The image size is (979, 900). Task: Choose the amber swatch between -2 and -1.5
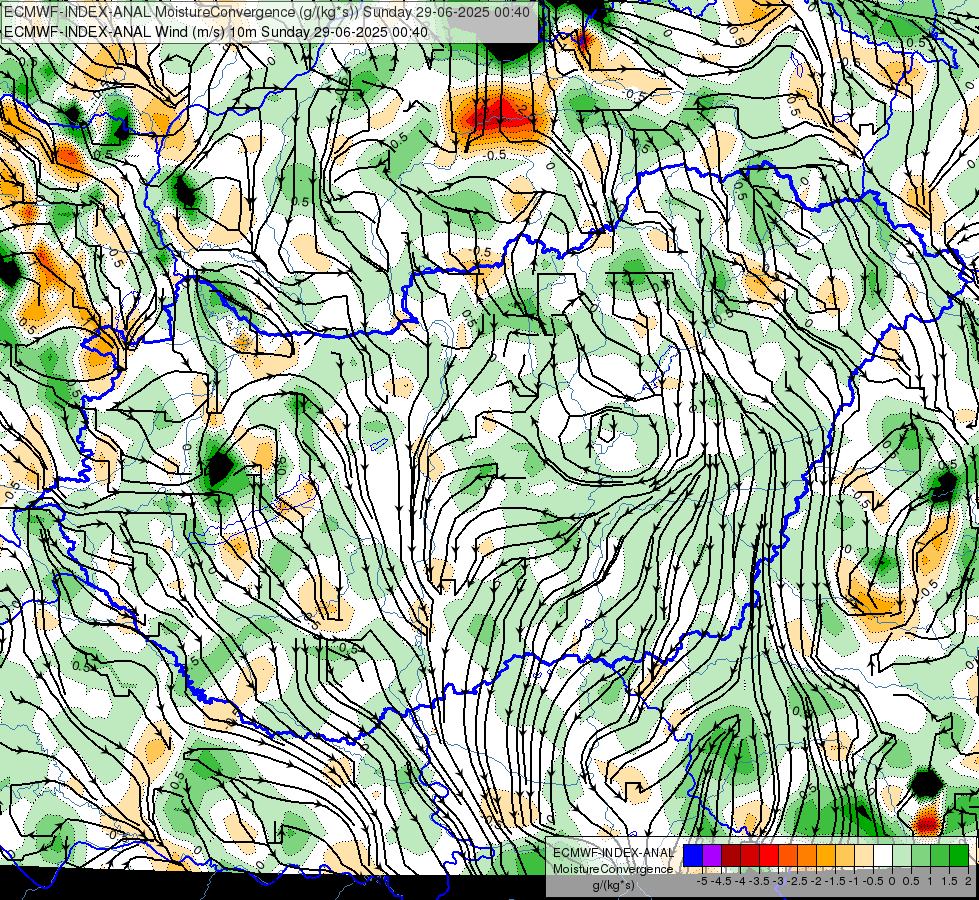826,855
